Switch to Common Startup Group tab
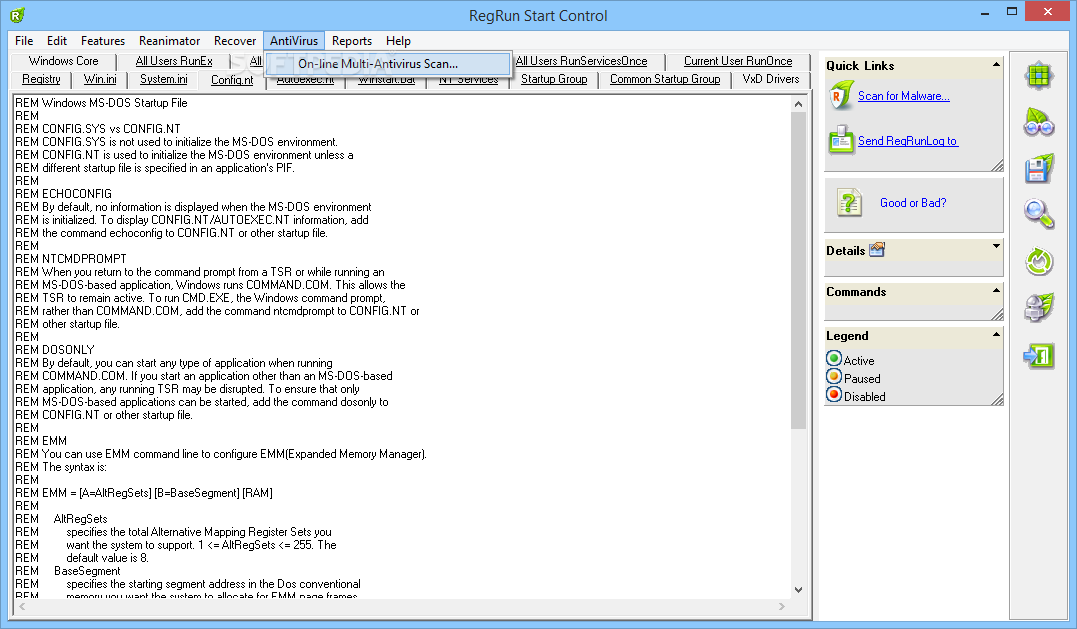 665,79
